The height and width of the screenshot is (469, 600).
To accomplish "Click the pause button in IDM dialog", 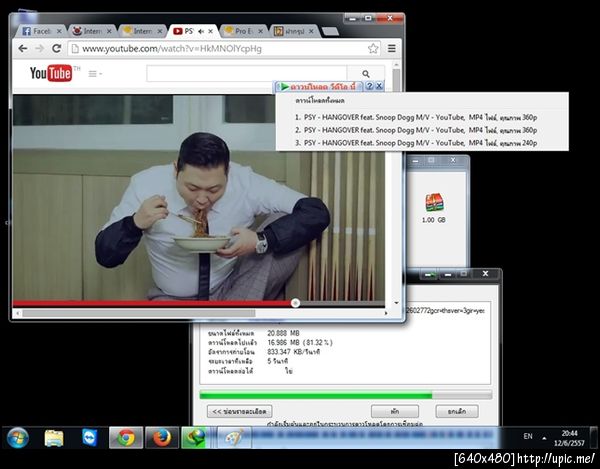I will click(x=395, y=411).
